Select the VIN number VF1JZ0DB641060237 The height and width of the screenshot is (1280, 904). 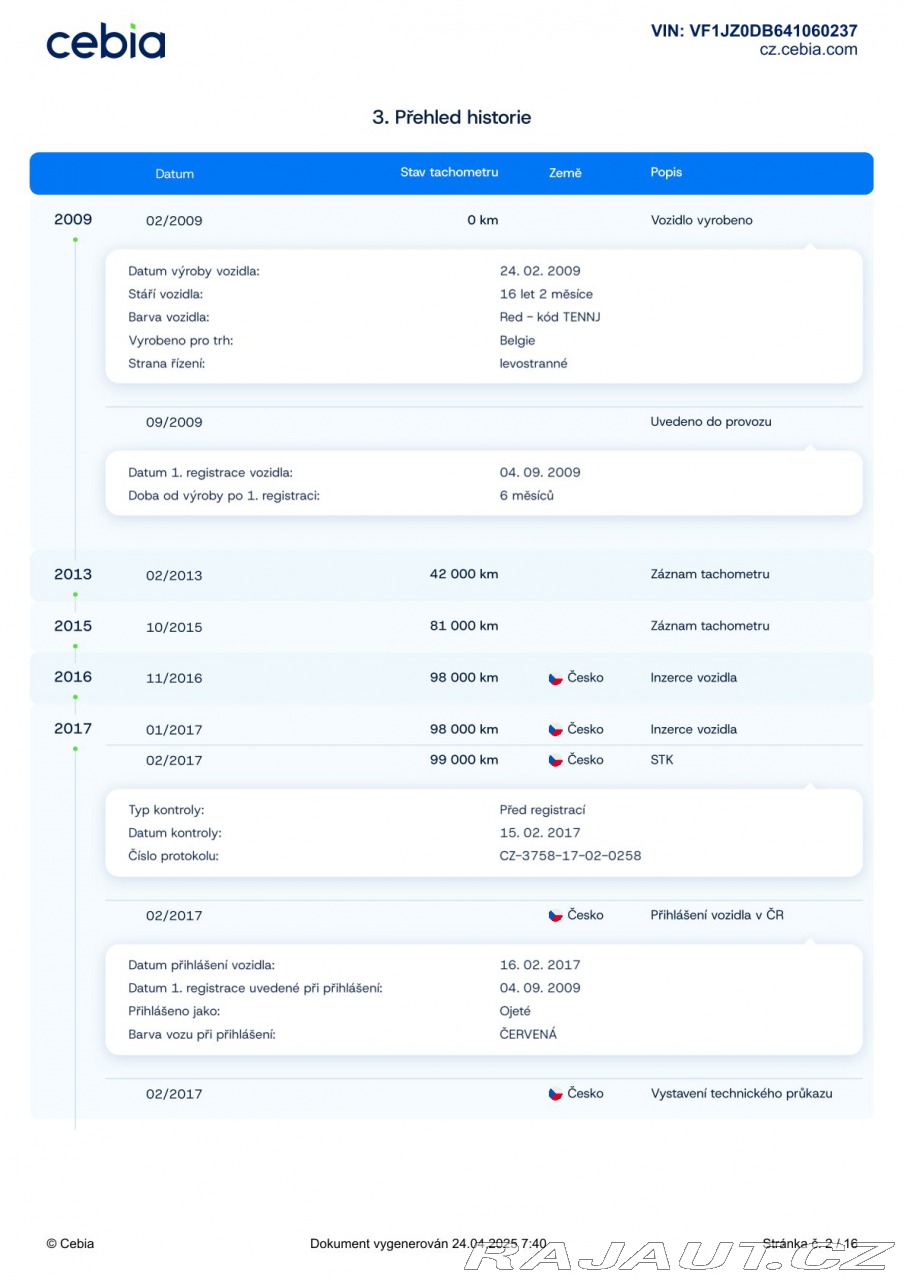[773, 31]
